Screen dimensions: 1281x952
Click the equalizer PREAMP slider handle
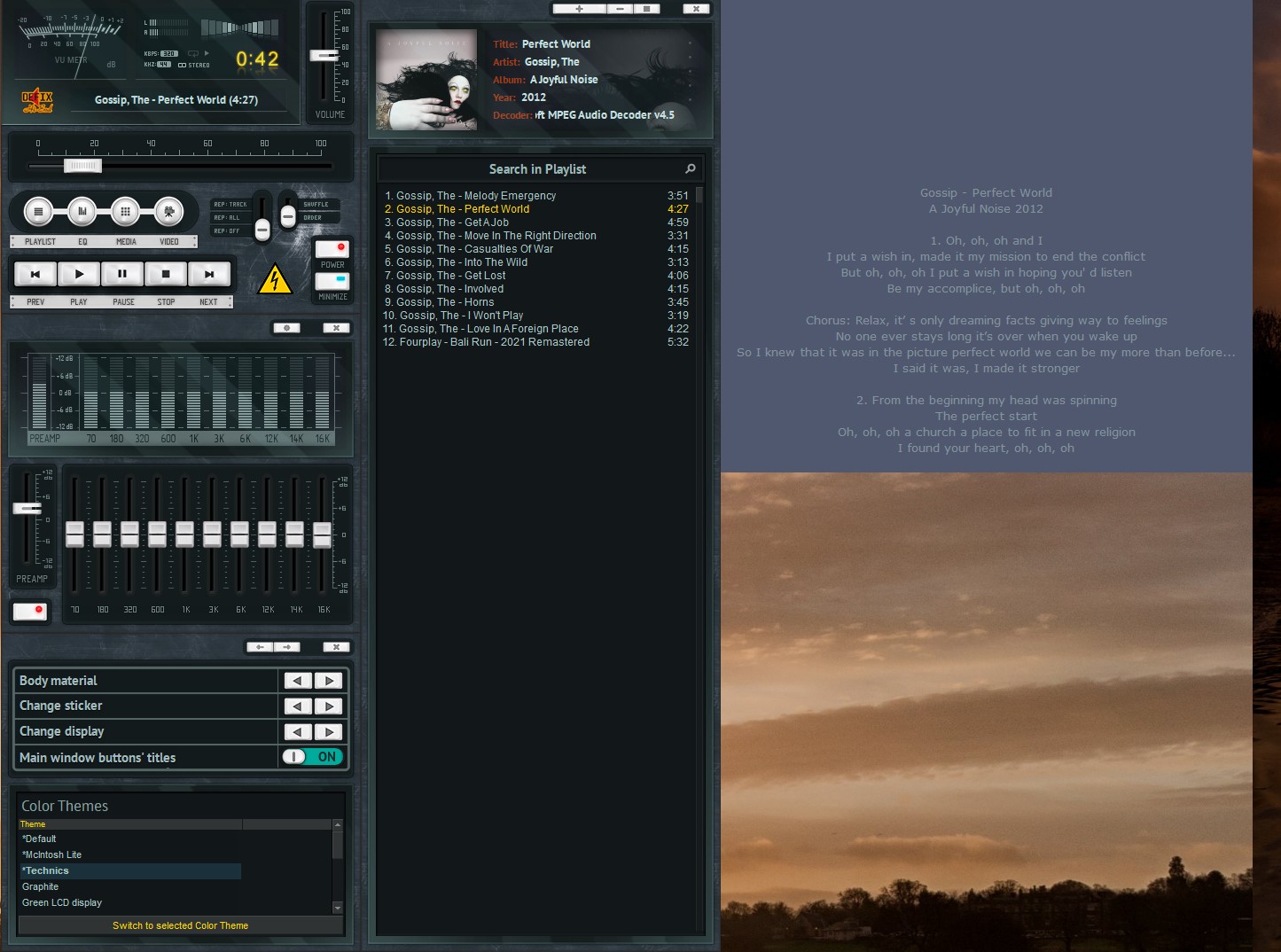point(27,509)
